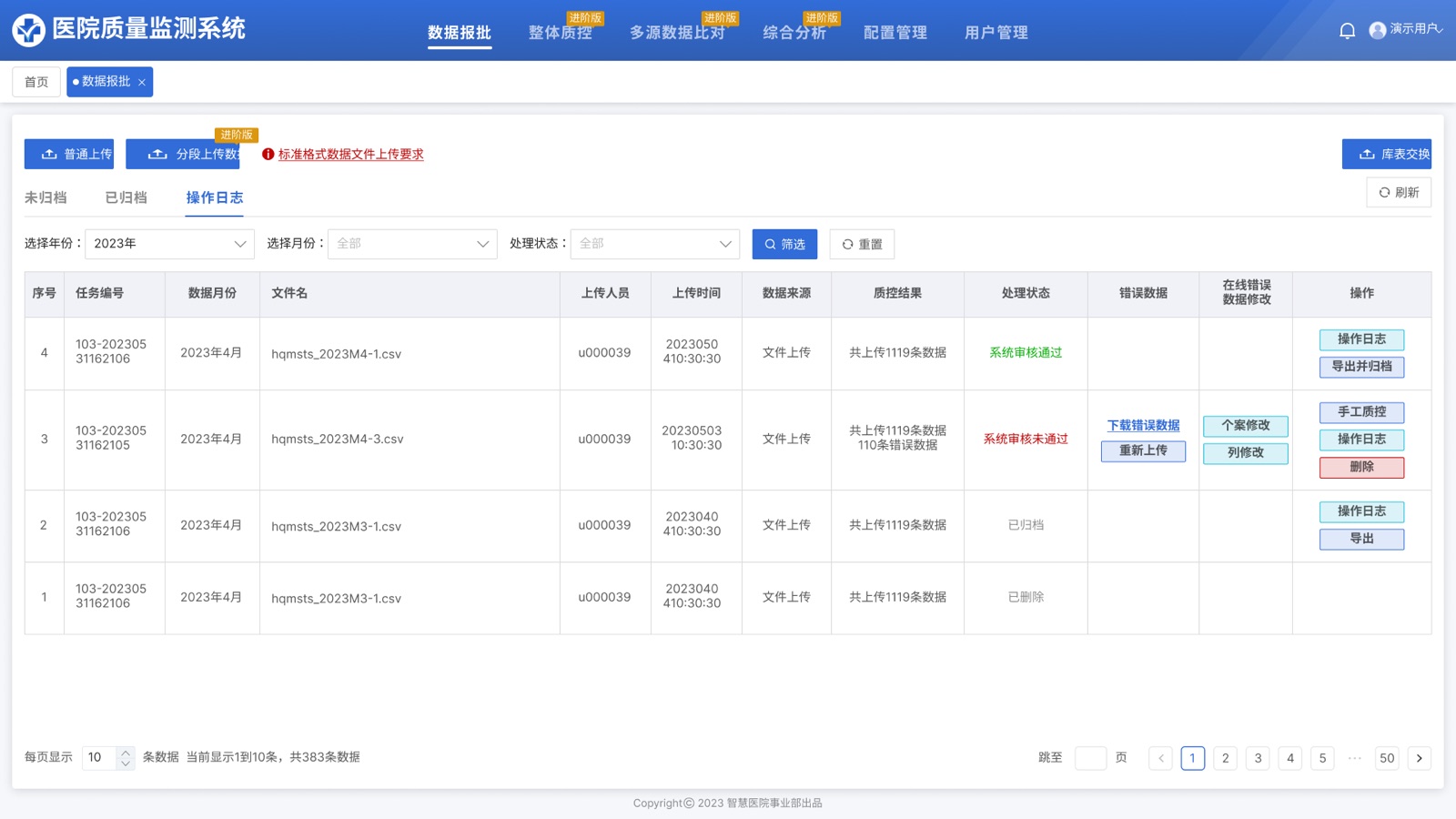Viewport: 1456px width, 819px height.
Task: Click the 分段上传数据 button
Action: (183, 154)
